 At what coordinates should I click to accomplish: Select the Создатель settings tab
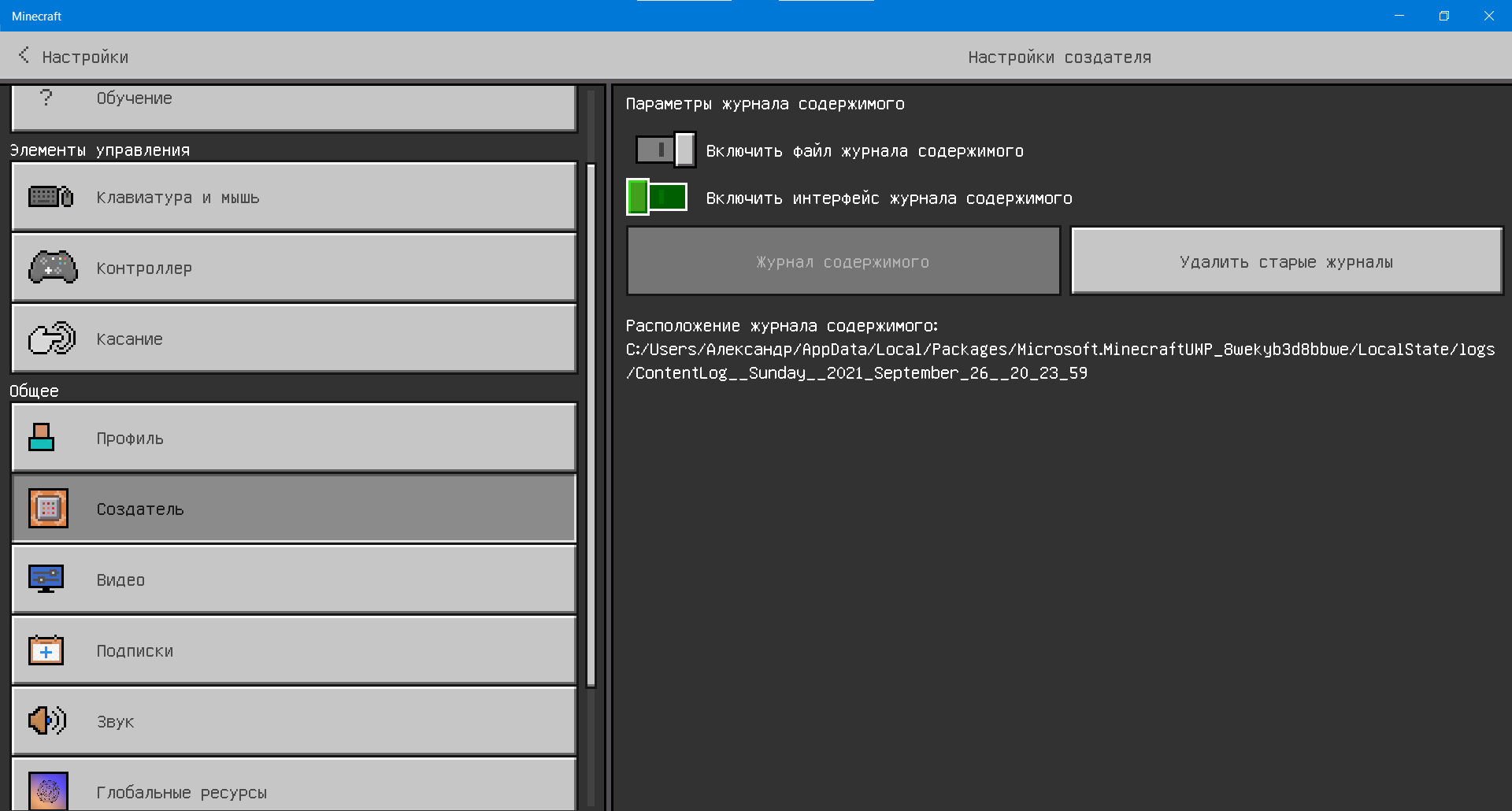294,509
